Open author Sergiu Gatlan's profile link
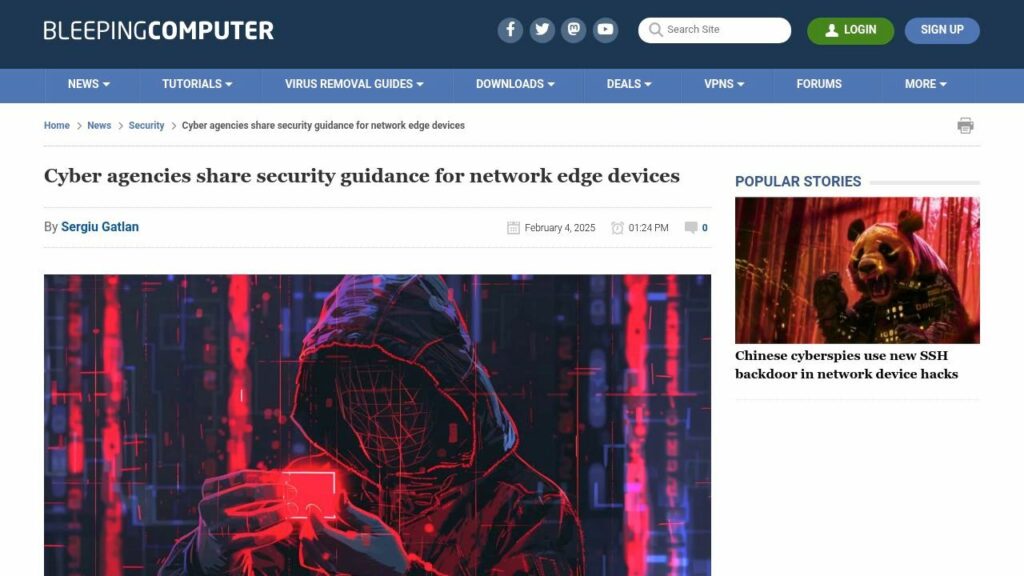This screenshot has width=1024, height=576. tap(100, 227)
